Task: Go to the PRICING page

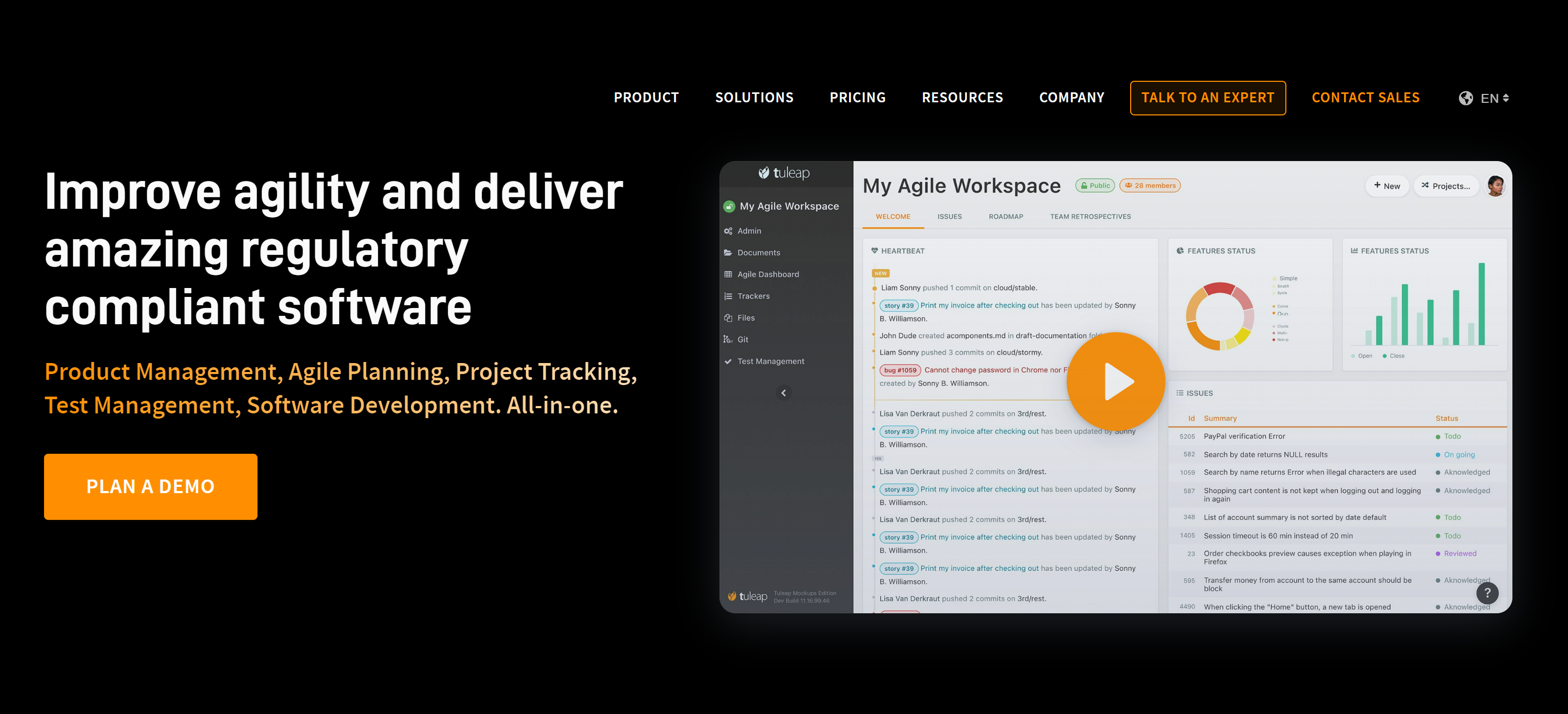Action: click(857, 98)
